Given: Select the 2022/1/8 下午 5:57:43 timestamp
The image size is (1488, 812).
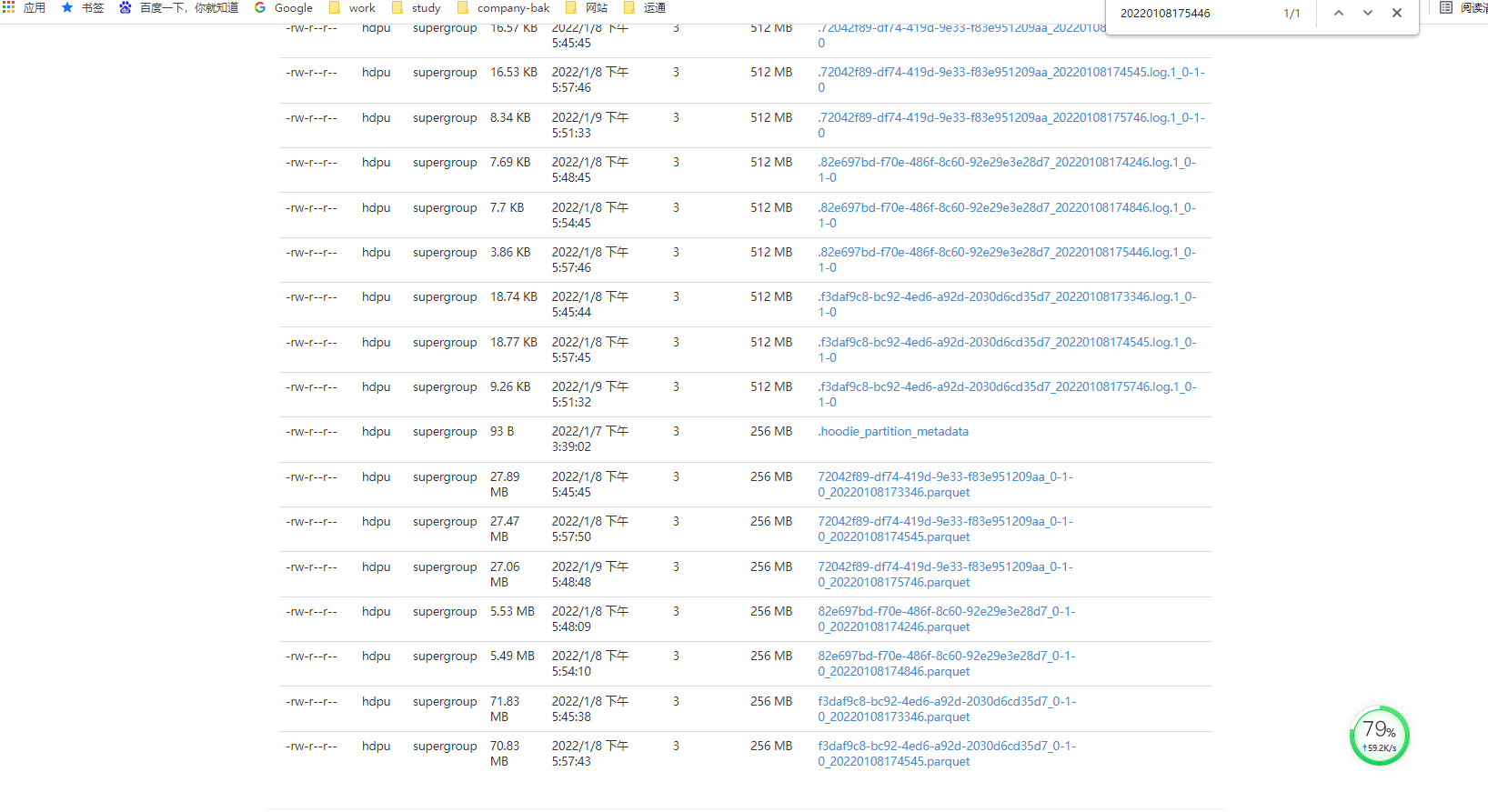Looking at the screenshot, I should point(590,754).
